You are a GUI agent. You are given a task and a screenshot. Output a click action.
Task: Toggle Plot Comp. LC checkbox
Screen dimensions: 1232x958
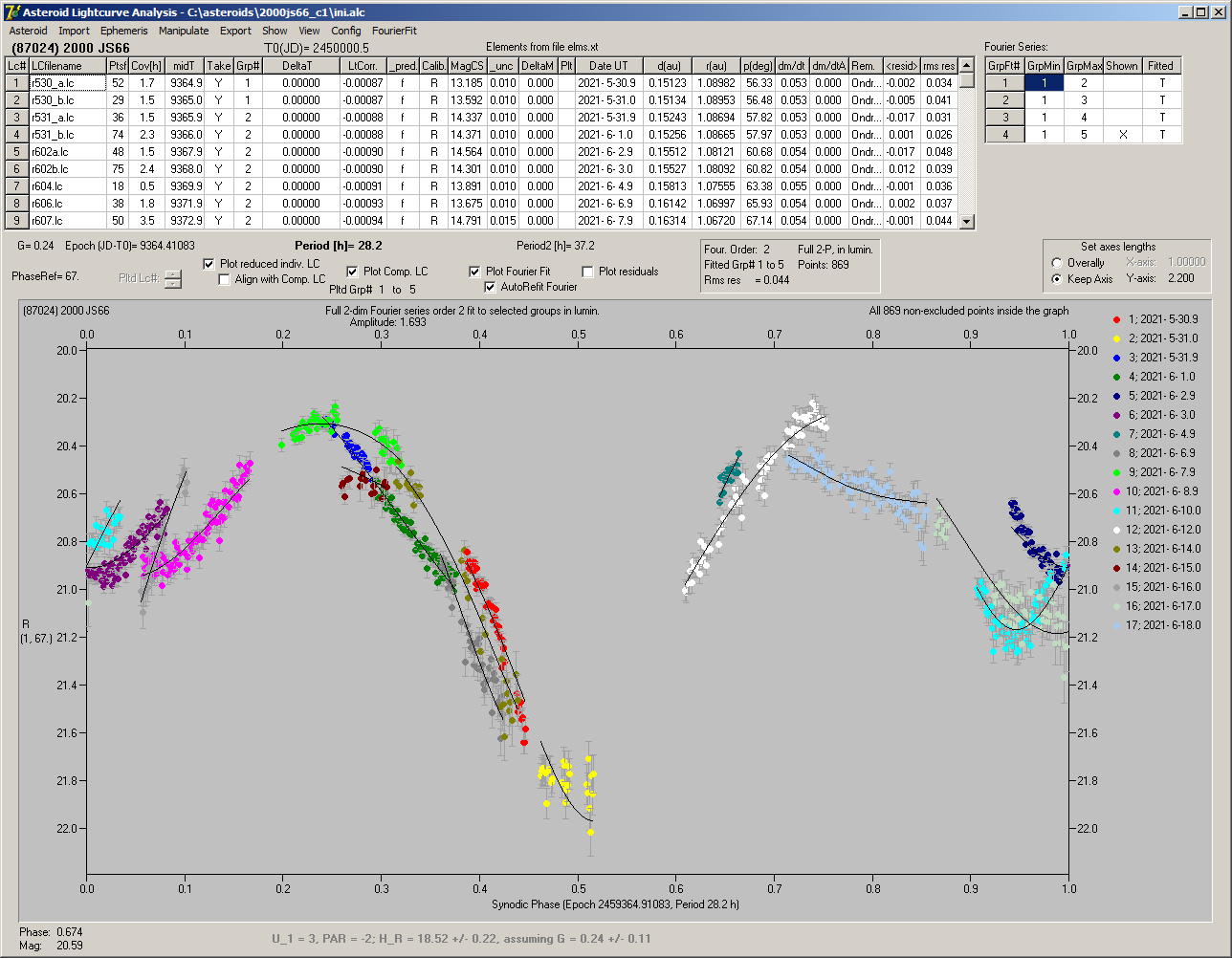(x=352, y=272)
